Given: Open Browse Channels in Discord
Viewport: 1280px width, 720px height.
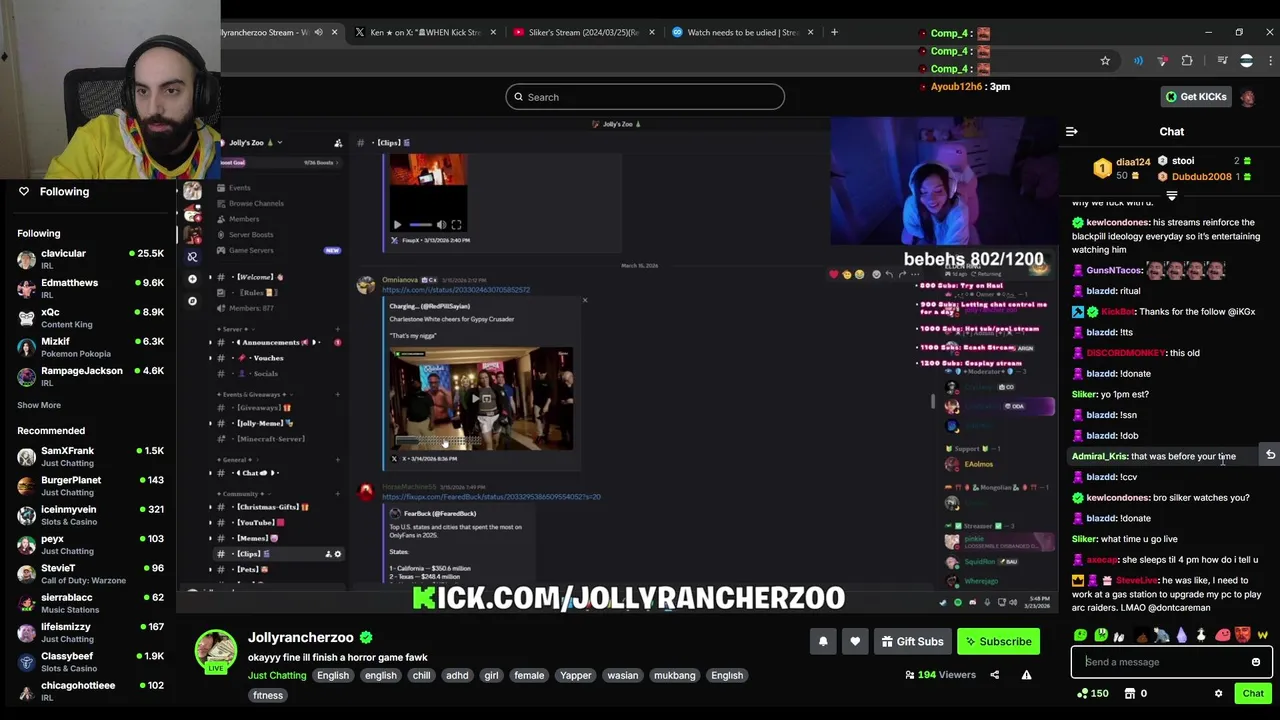Looking at the screenshot, I should [256, 203].
